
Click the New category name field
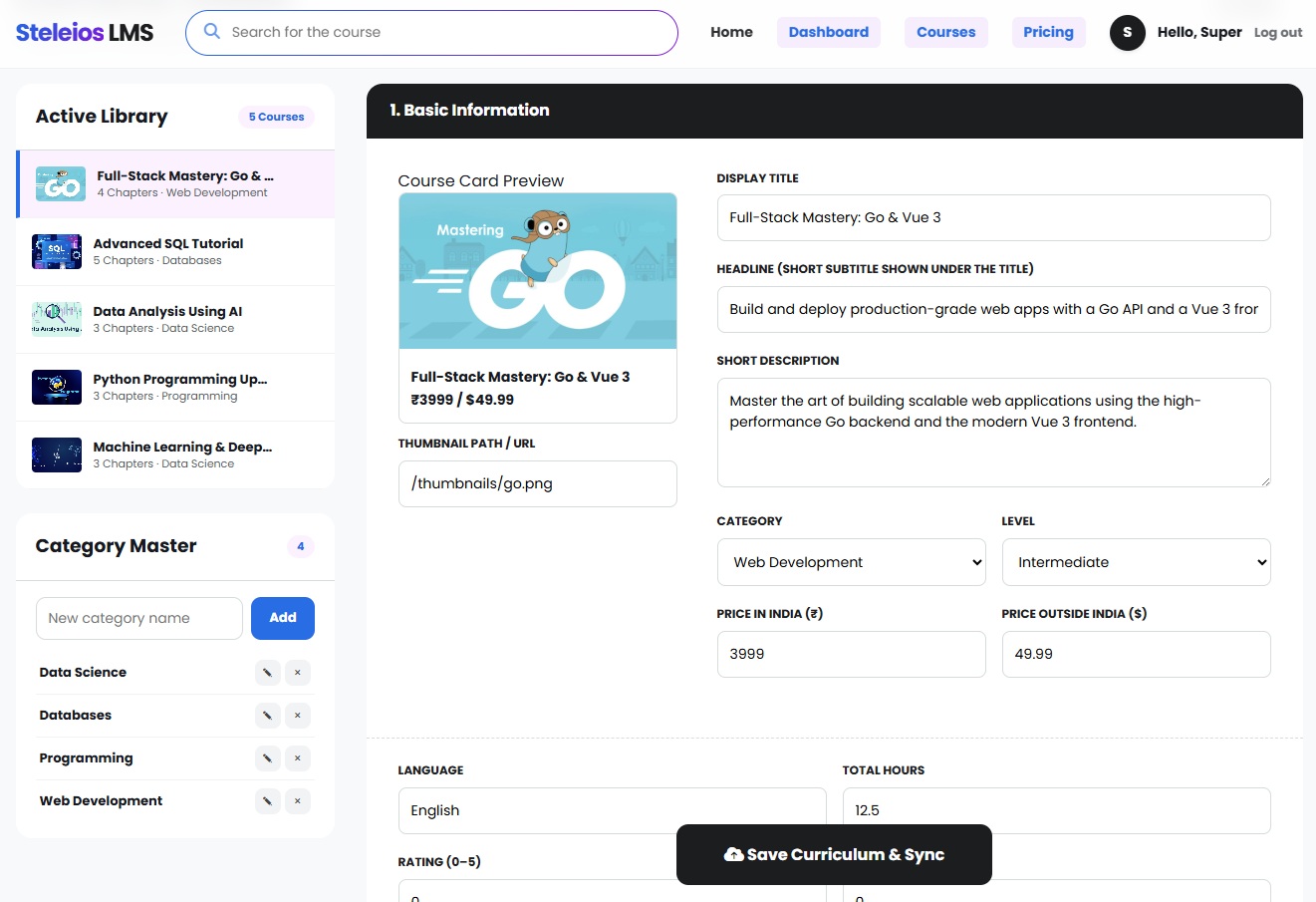click(x=139, y=618)
